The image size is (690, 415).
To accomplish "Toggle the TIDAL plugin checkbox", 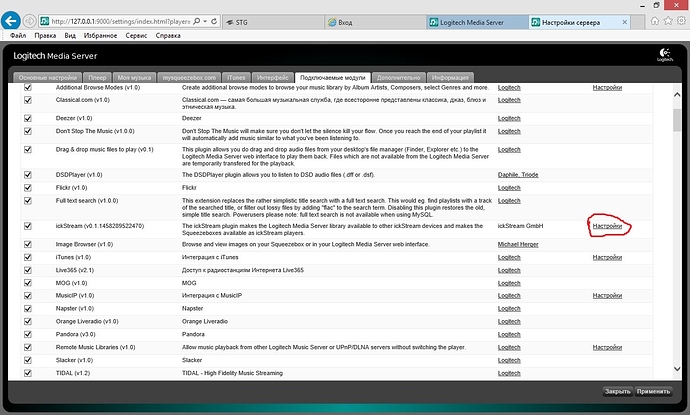I will pyautogui.click(x=28, y=373).
